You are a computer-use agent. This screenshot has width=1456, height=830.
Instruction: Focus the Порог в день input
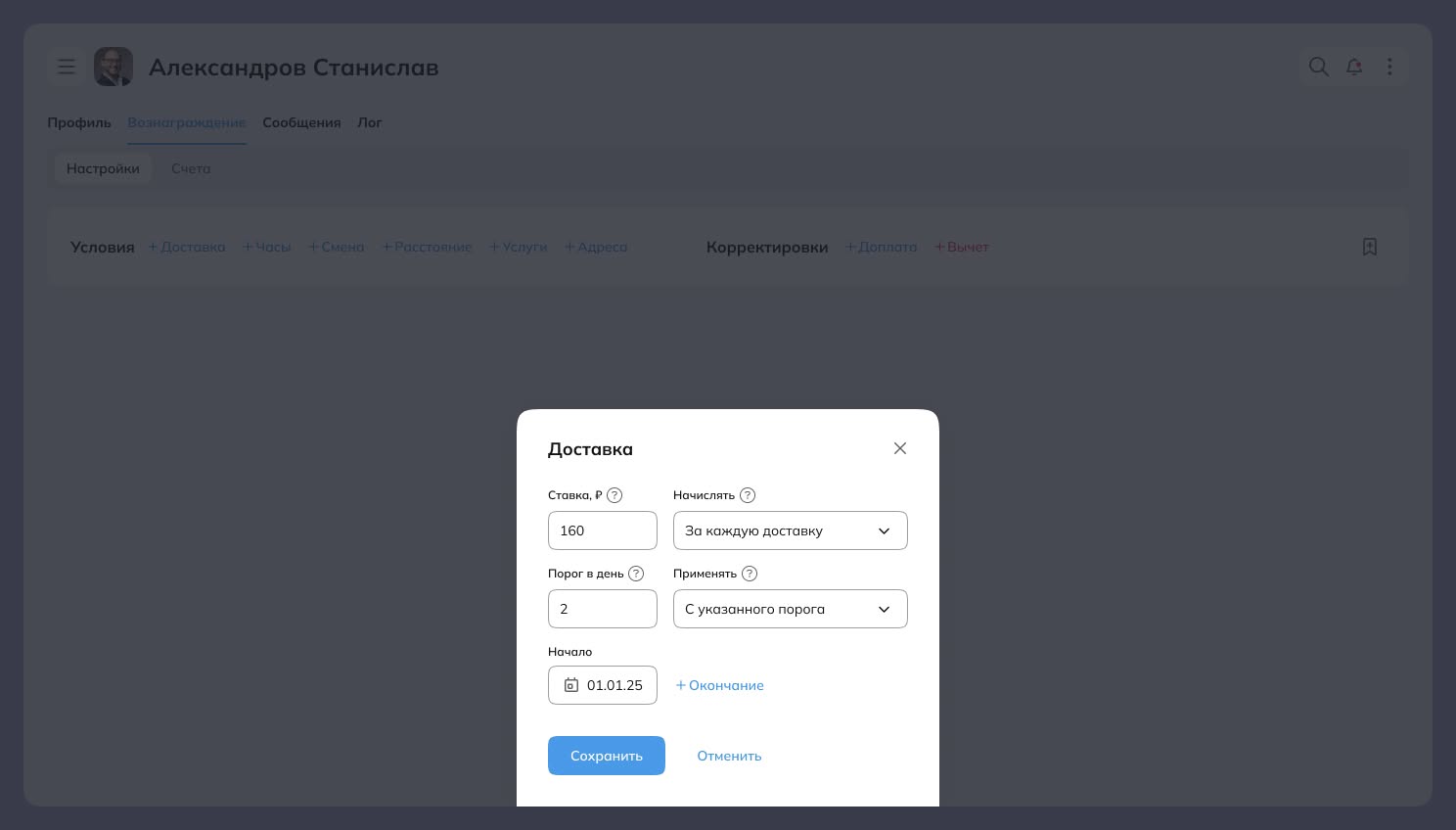coord(603,609)
